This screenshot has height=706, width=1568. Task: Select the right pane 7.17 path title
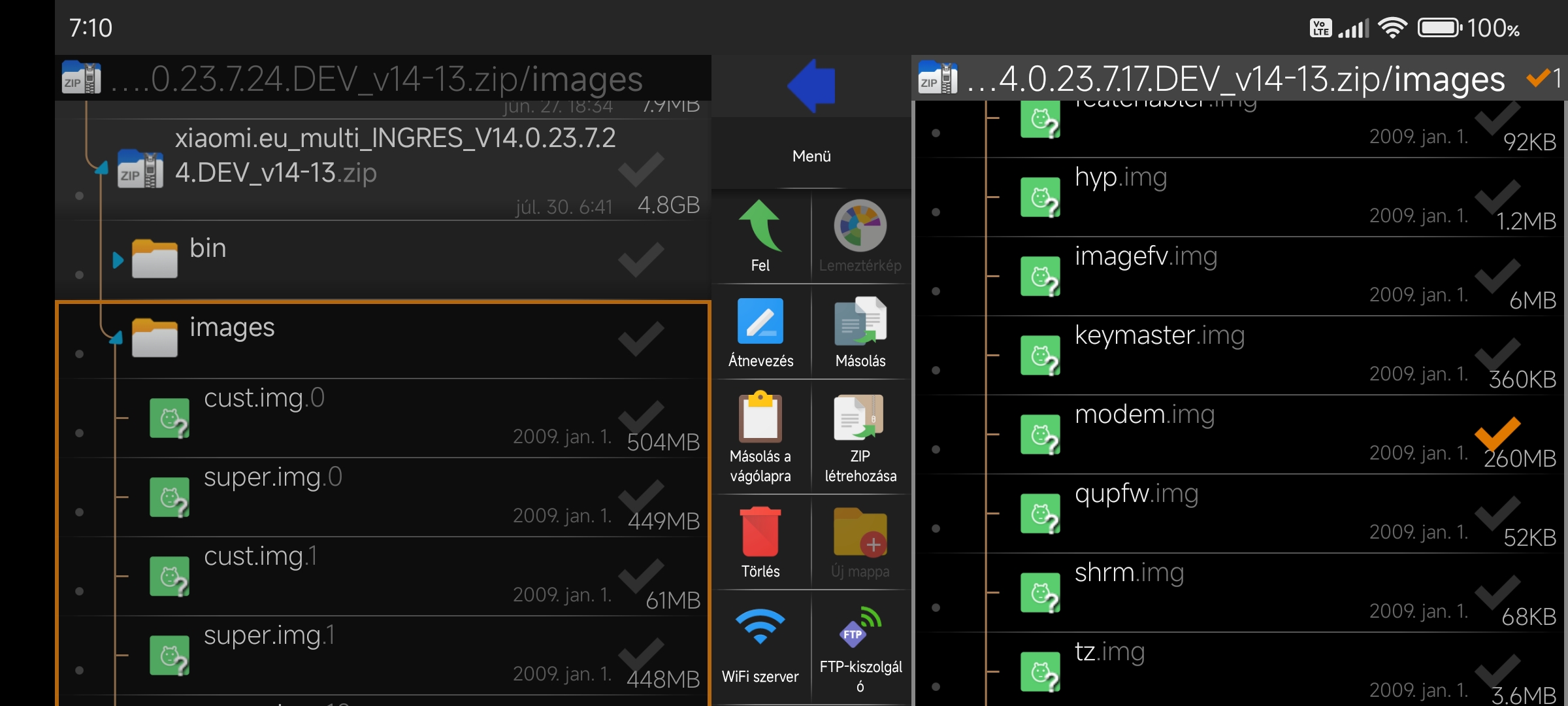(x=1235, y=79)
